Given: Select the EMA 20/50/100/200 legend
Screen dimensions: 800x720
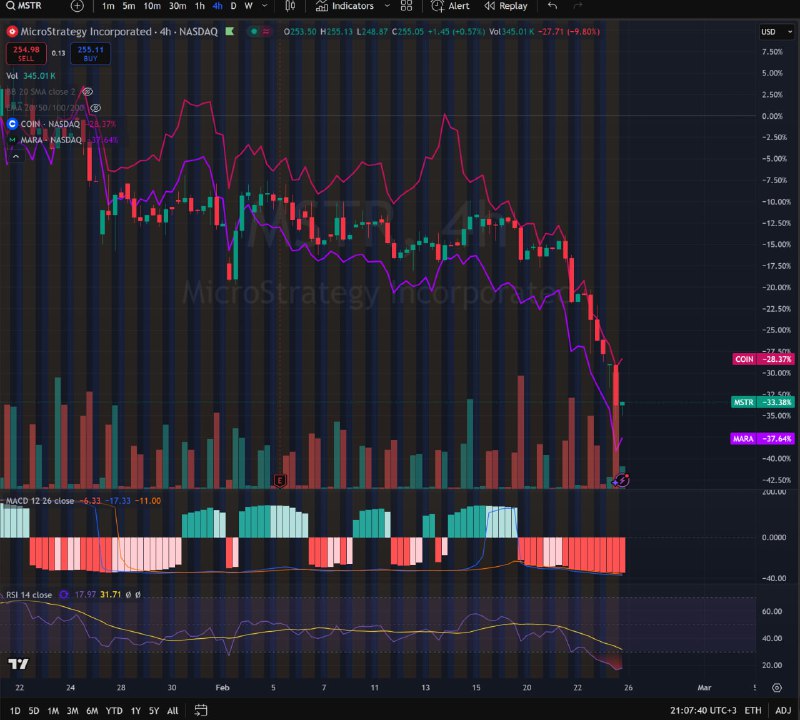Looking at the screenshot, I should coord(45,108).
